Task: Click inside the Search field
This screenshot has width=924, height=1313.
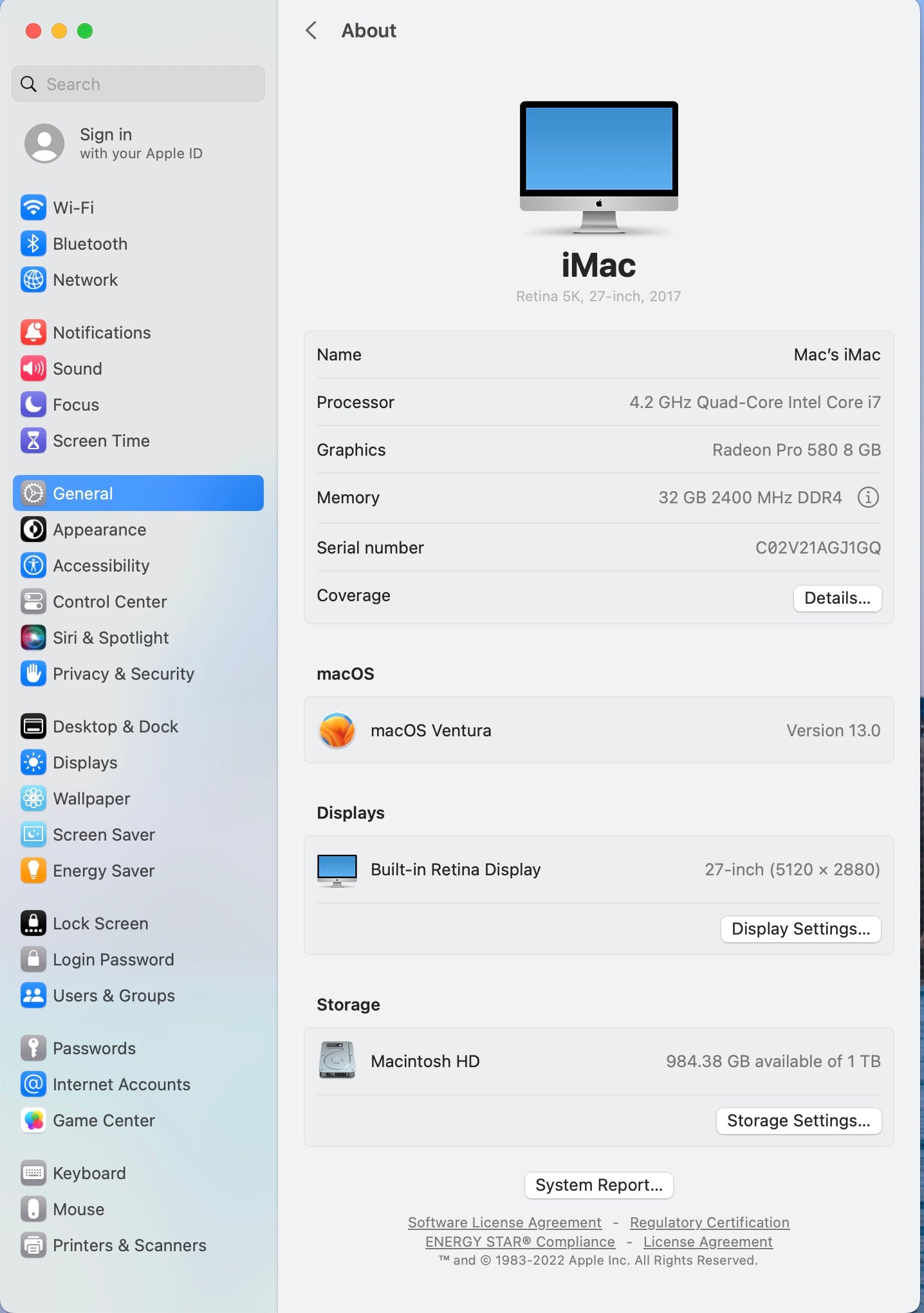Action: 138,84
